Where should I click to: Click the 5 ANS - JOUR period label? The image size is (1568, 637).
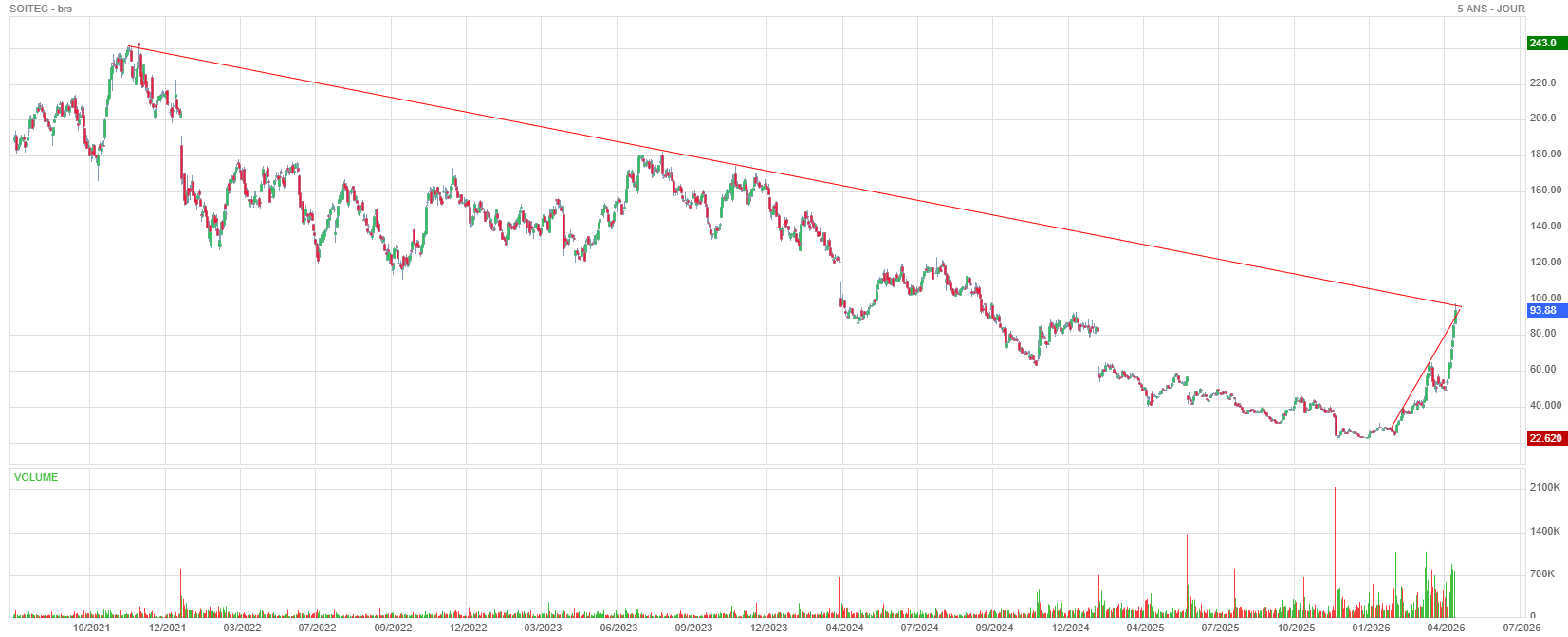pyautogui.click(x=1491, y=9)
